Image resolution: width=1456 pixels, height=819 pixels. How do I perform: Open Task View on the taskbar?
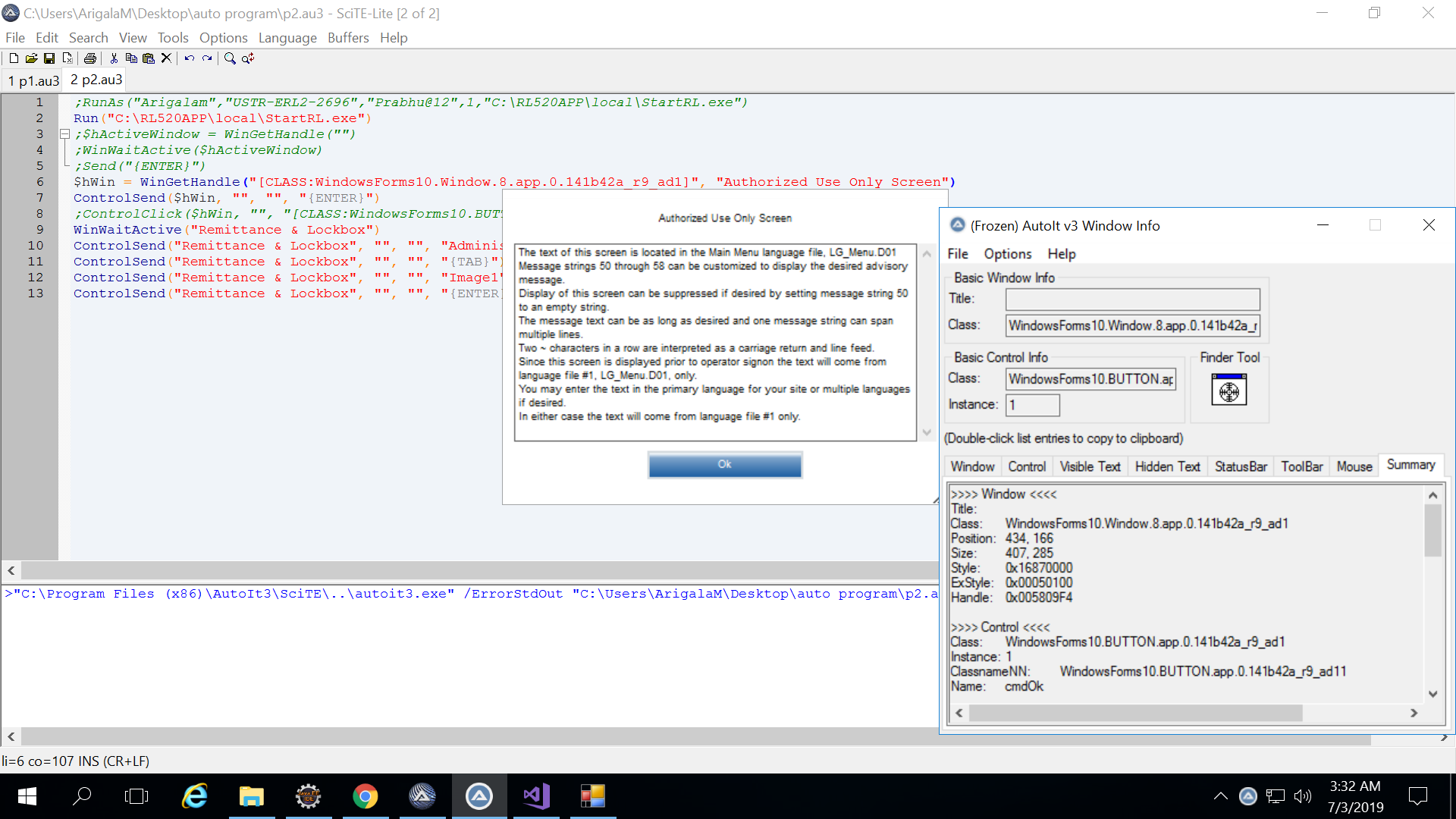[x=136, y=796]
